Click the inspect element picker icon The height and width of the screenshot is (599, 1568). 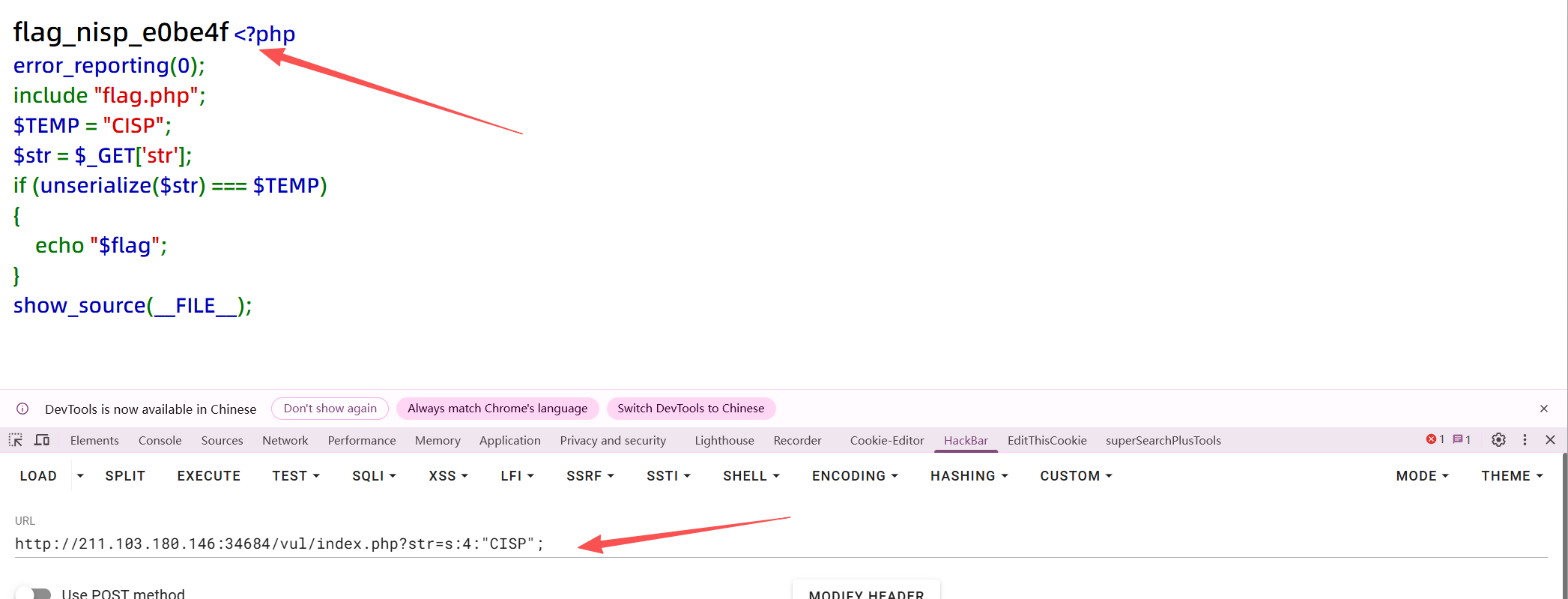pos(16,440)
